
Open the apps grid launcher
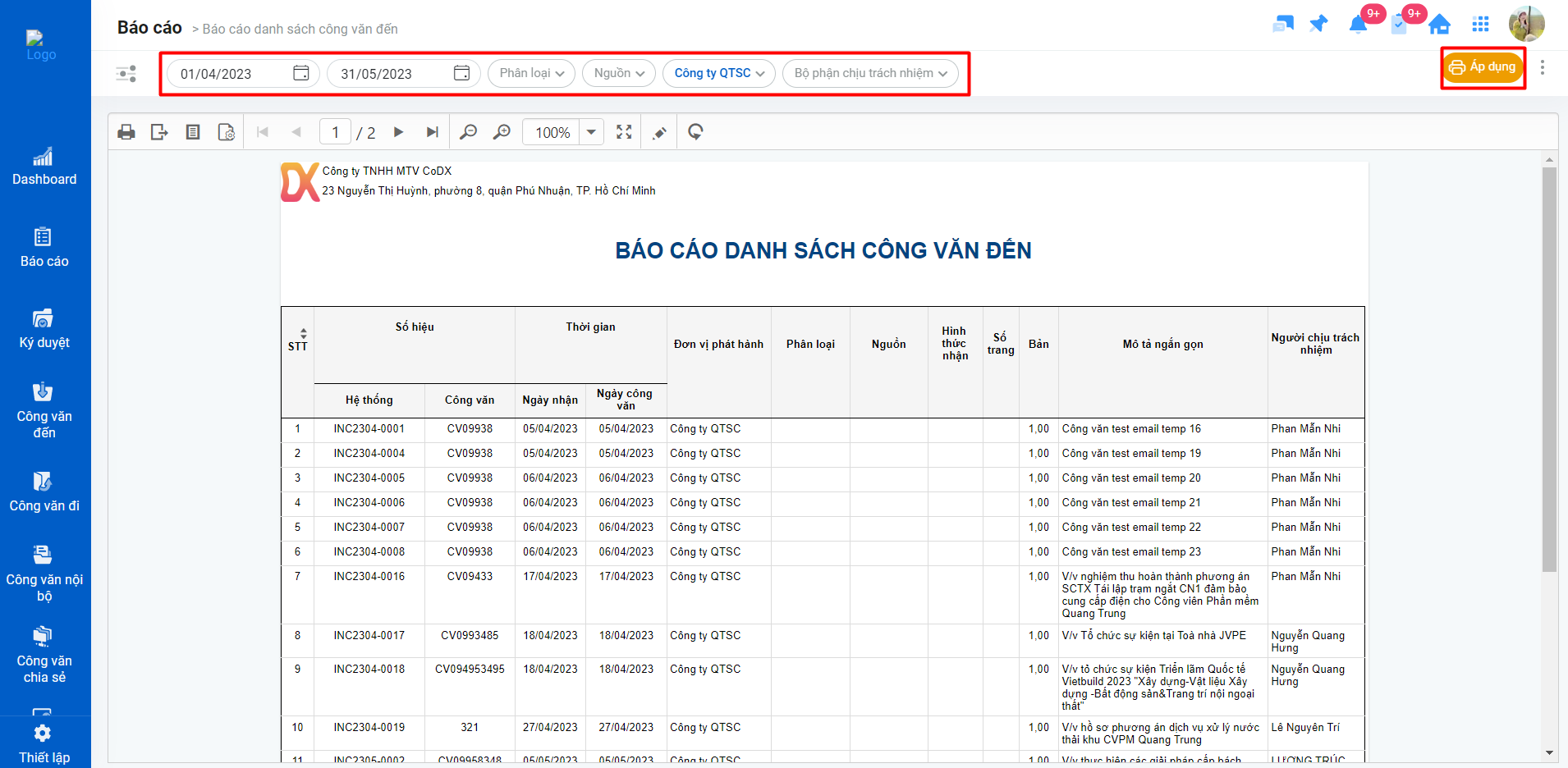[x=1481, y=25]
